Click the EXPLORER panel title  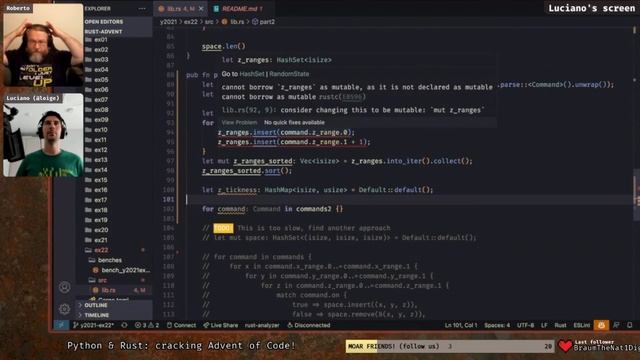click(x=98, y=9)
